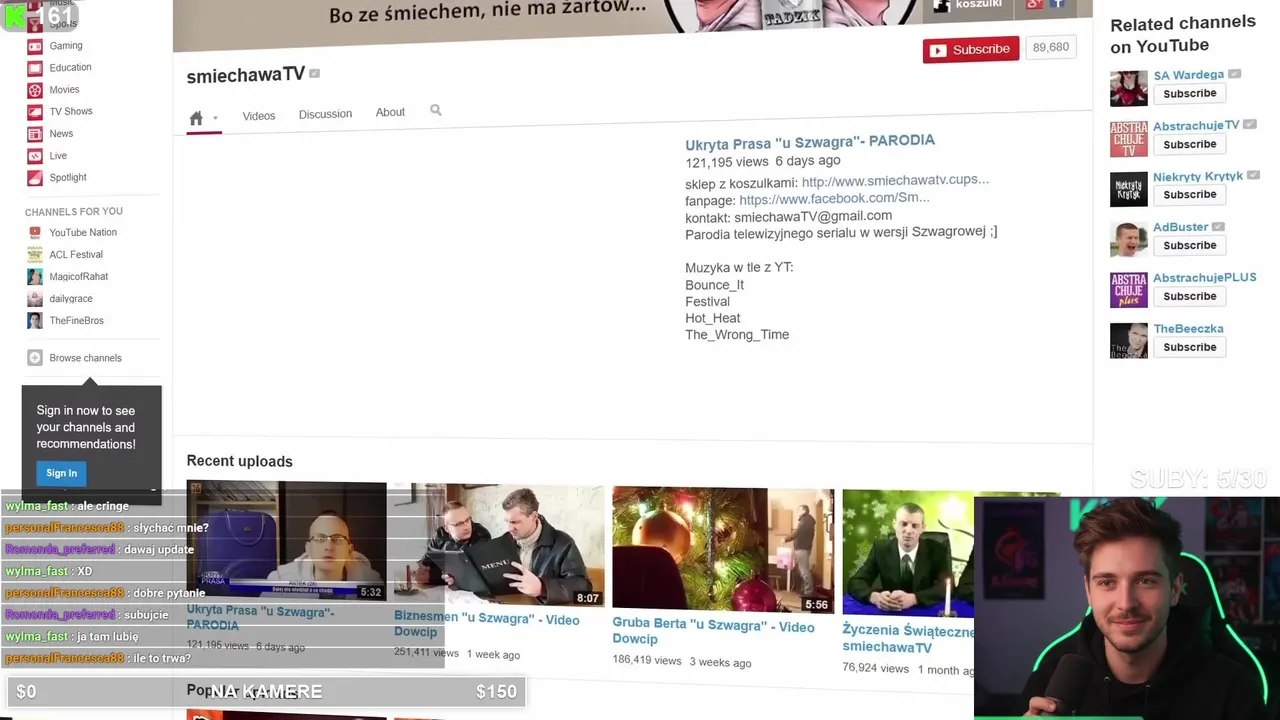Click the koszulki banner link
Viewport: 1280px width, 720px height.
point(978,5)
